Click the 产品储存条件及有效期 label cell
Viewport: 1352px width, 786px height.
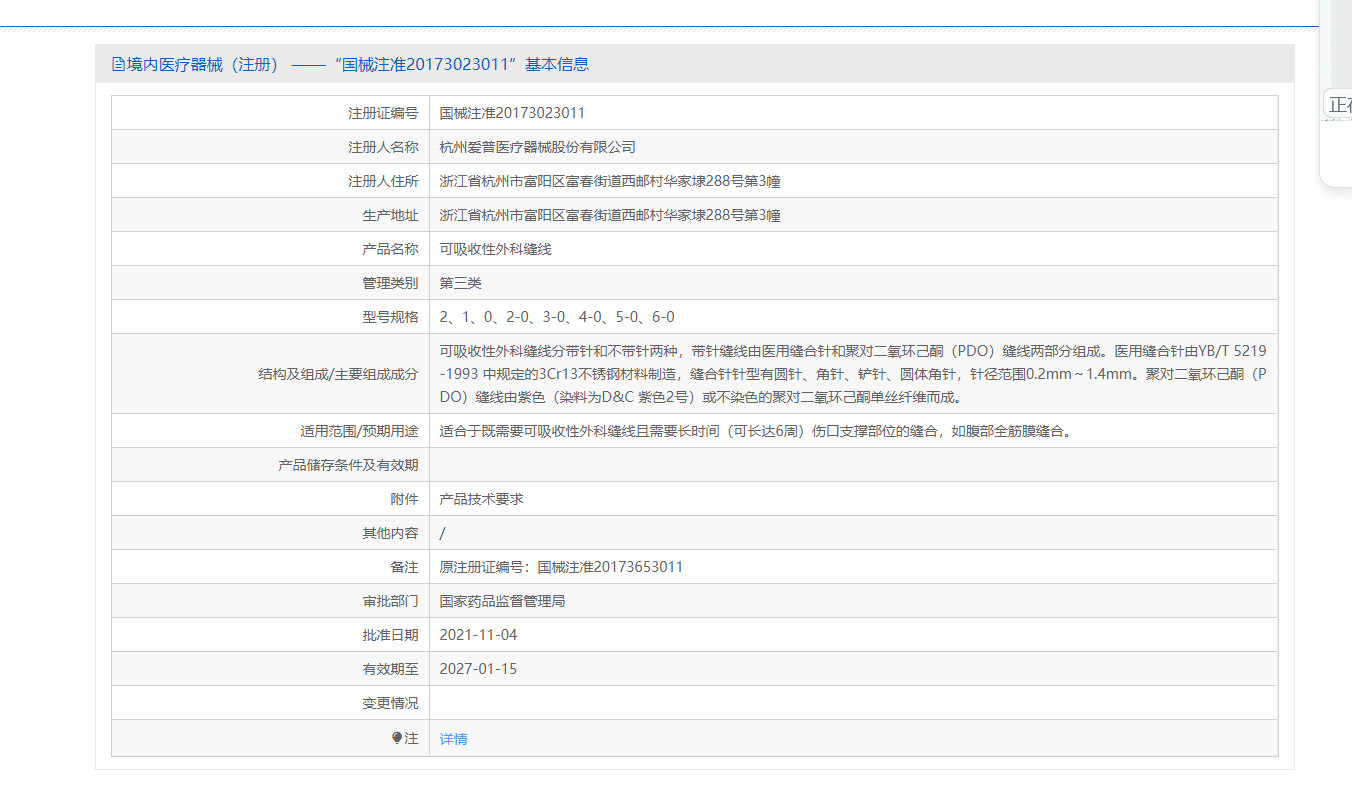[270, 465]
